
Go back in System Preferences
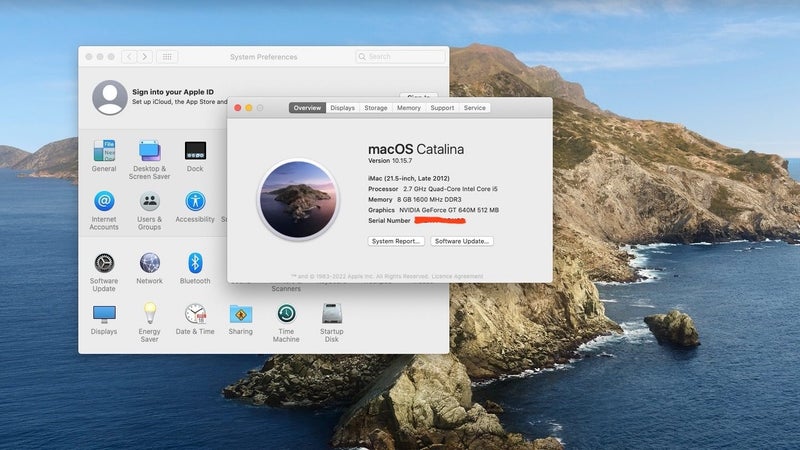tap(129, 57)
